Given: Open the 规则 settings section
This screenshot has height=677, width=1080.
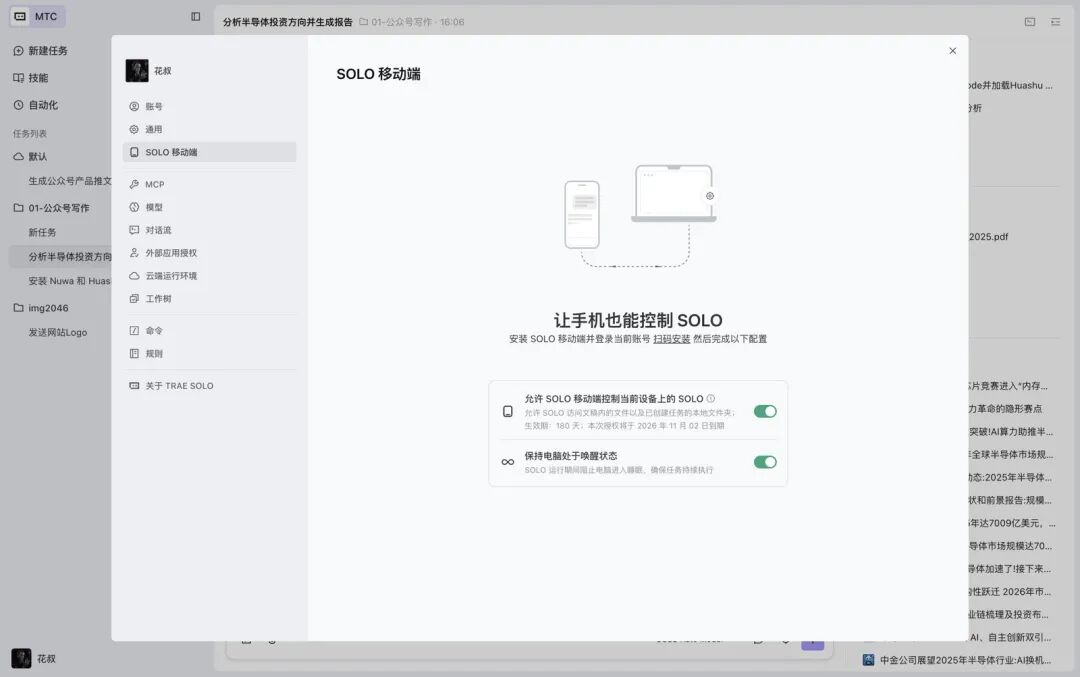Looking at the screenshot, I should click(x=209, y=353).
